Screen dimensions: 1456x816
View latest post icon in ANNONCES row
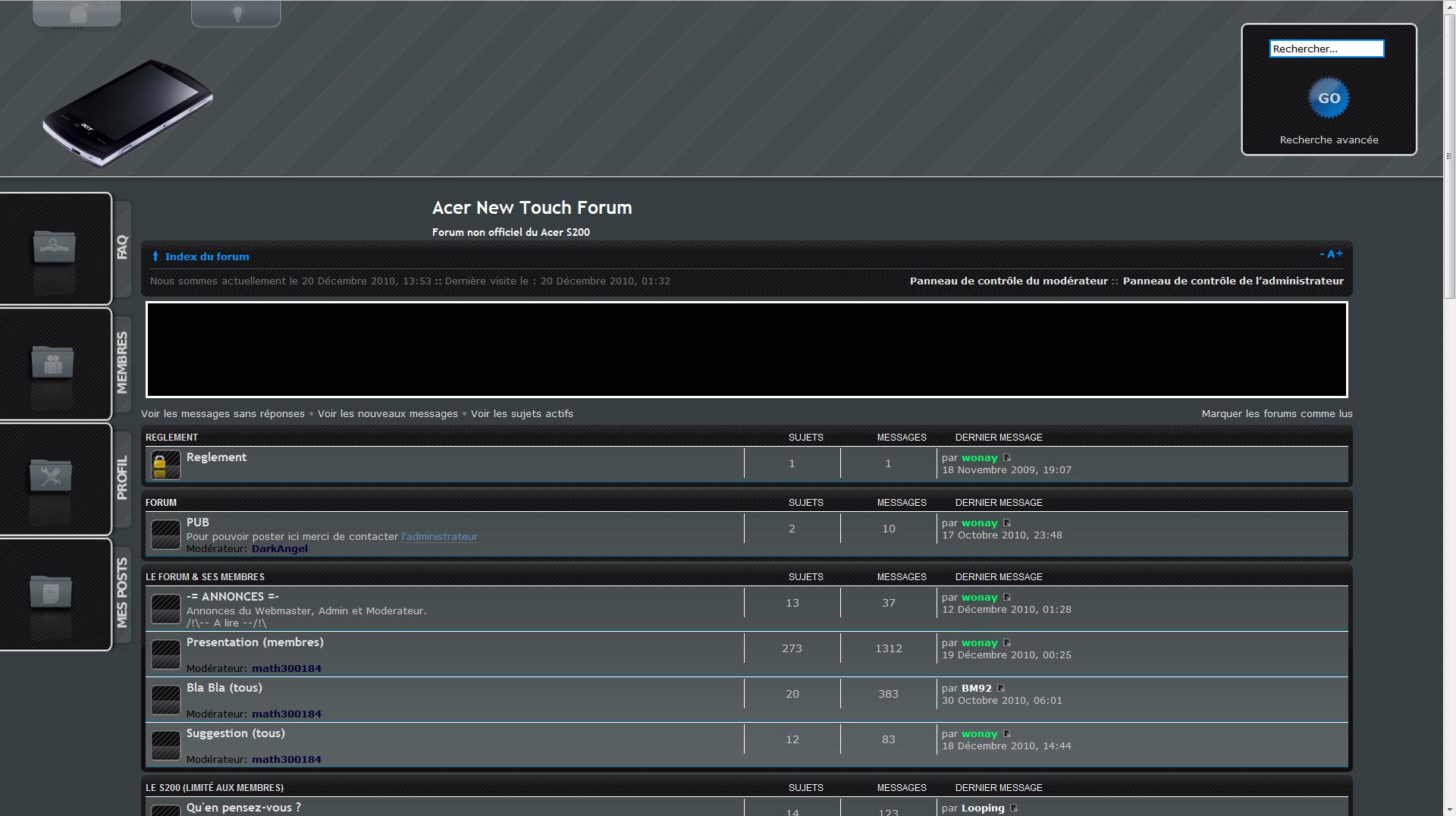(x=1007, y=598)
